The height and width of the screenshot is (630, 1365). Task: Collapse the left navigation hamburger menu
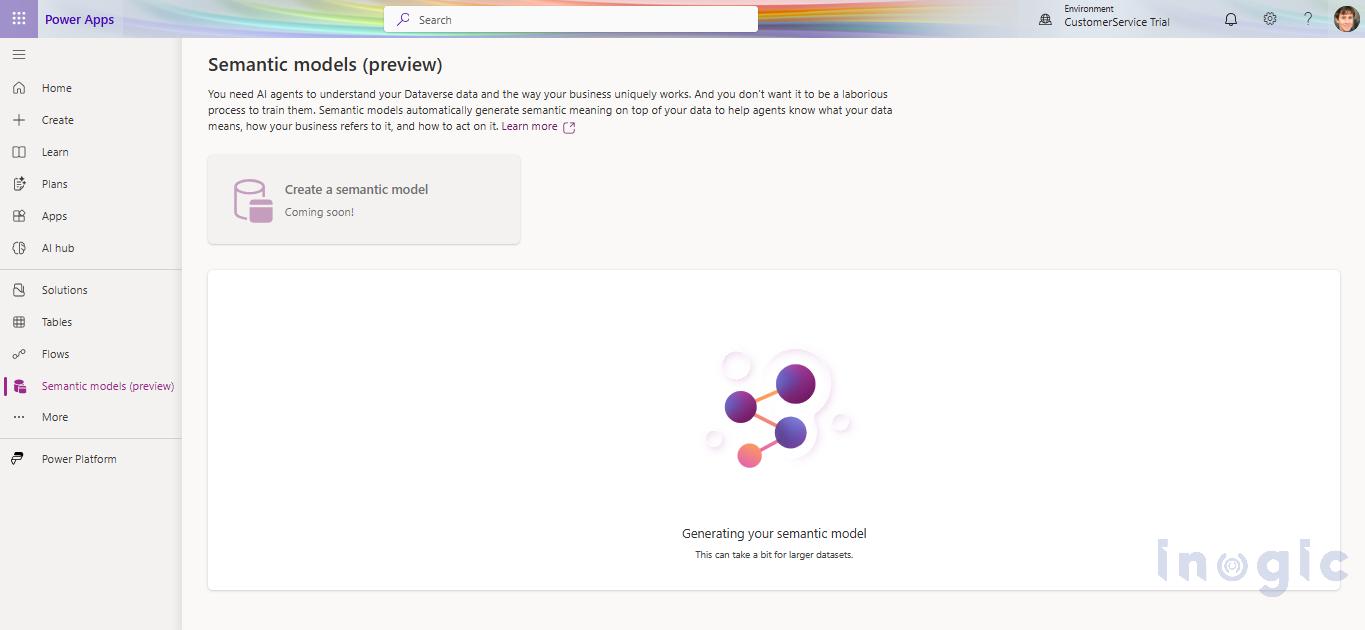click(x=19, y=55)
